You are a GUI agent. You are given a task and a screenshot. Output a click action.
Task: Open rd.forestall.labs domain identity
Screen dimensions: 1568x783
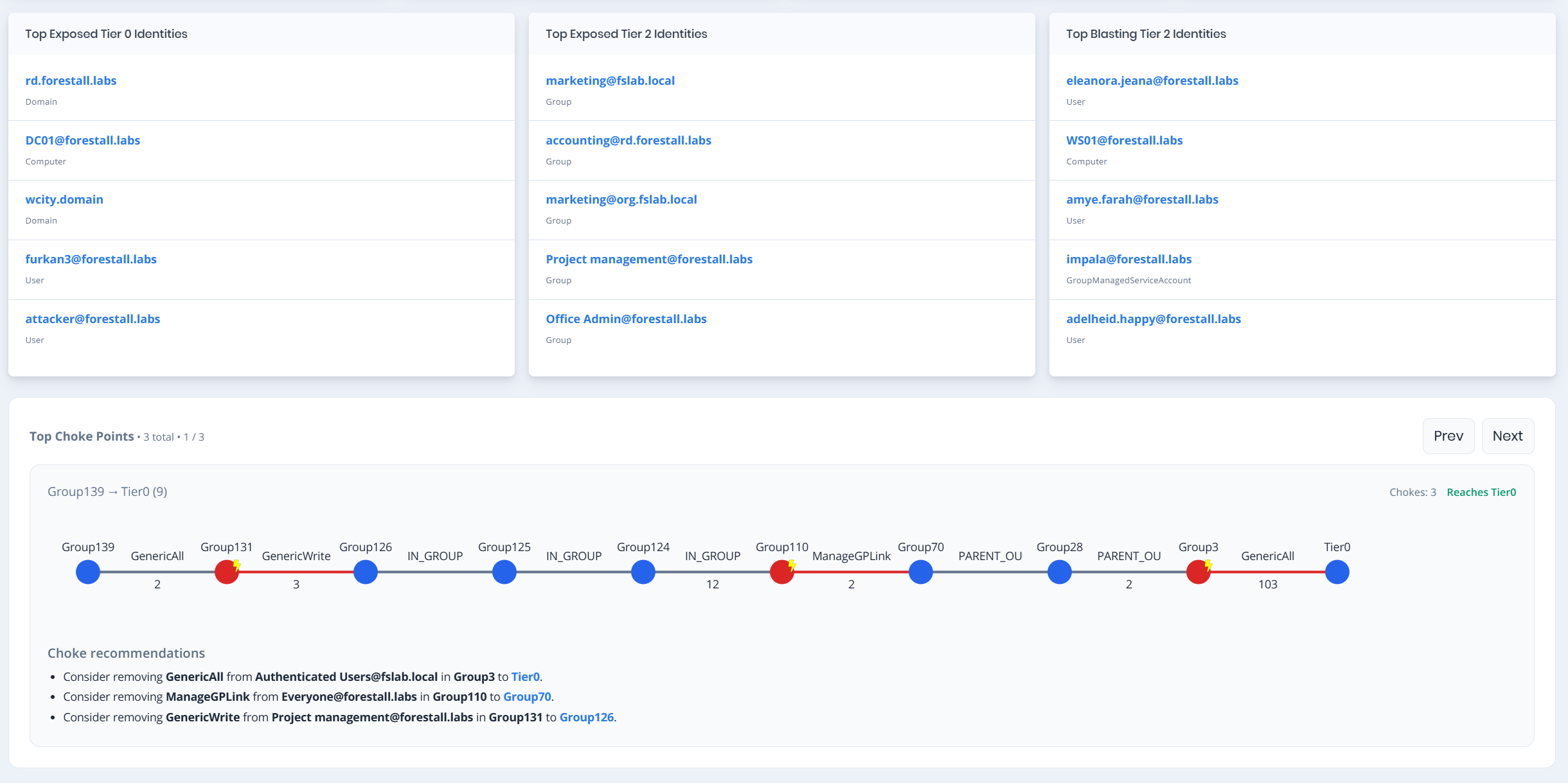coord(71,80)
